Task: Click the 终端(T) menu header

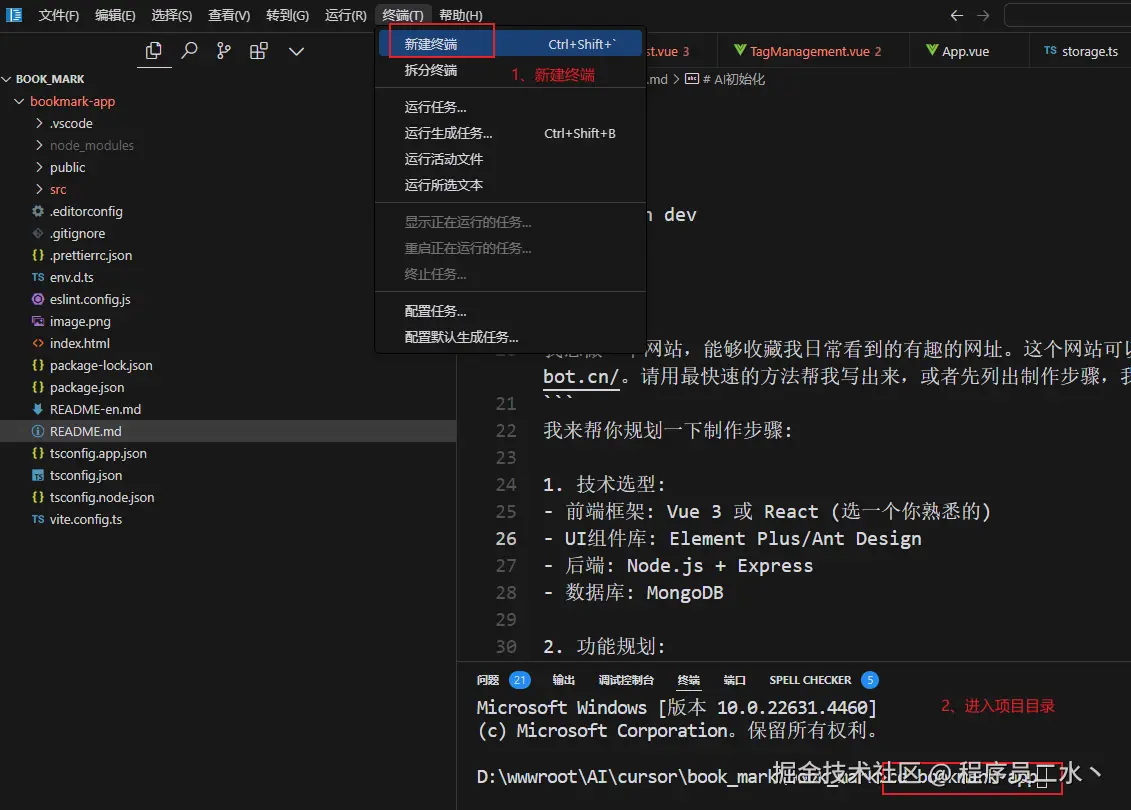Action: coord(402,15)
